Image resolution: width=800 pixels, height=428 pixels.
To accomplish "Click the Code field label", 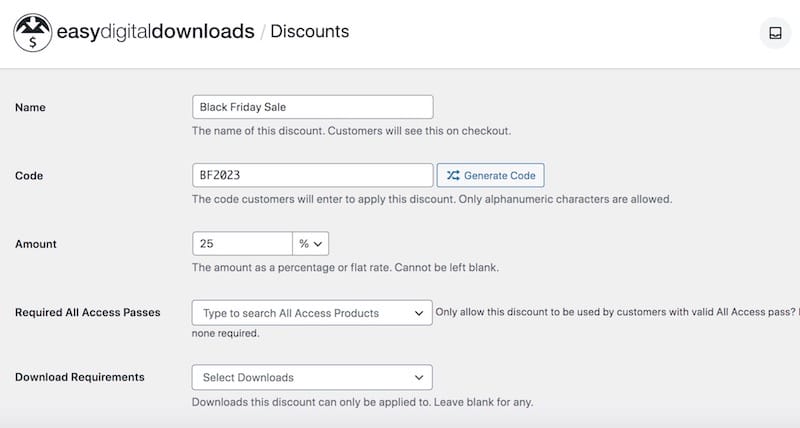I will click(29, 175).
